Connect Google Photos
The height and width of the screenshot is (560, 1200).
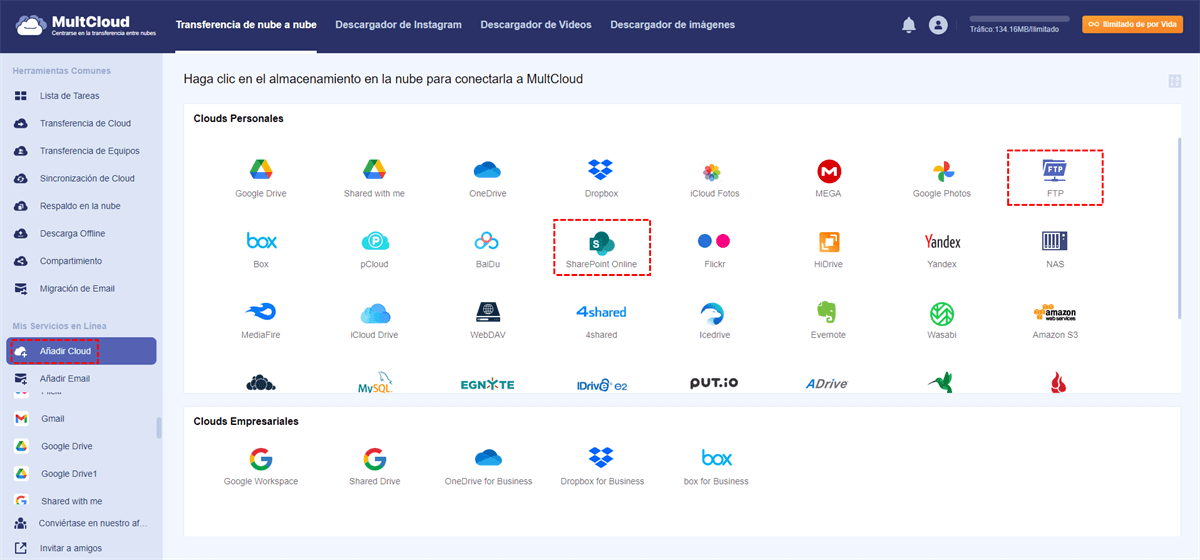(942, 178)
